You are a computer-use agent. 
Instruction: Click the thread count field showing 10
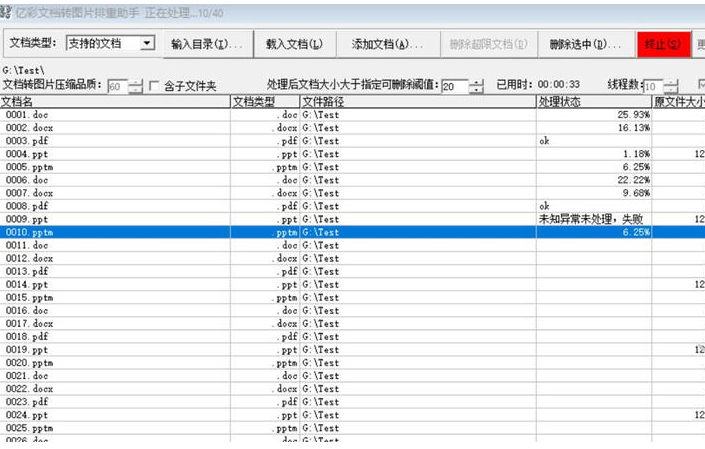point(653,86)
